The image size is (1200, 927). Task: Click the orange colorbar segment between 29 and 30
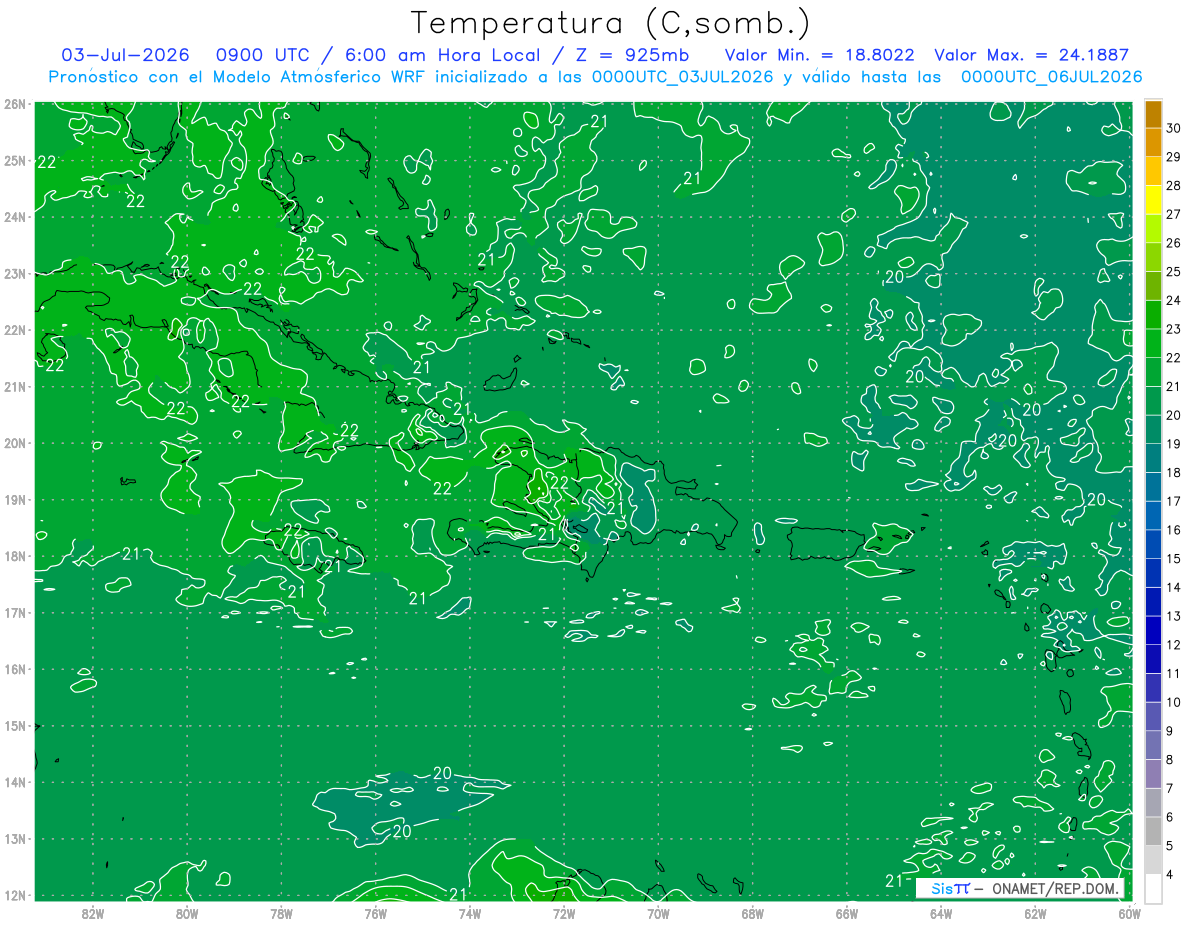pos(1153,143)
